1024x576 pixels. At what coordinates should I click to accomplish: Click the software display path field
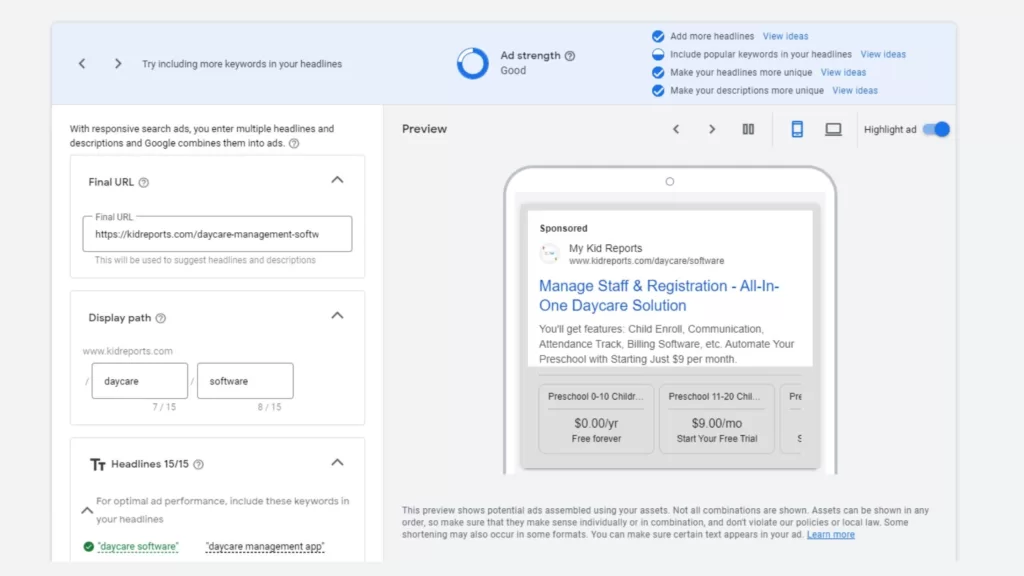click(x=246, y=381)
